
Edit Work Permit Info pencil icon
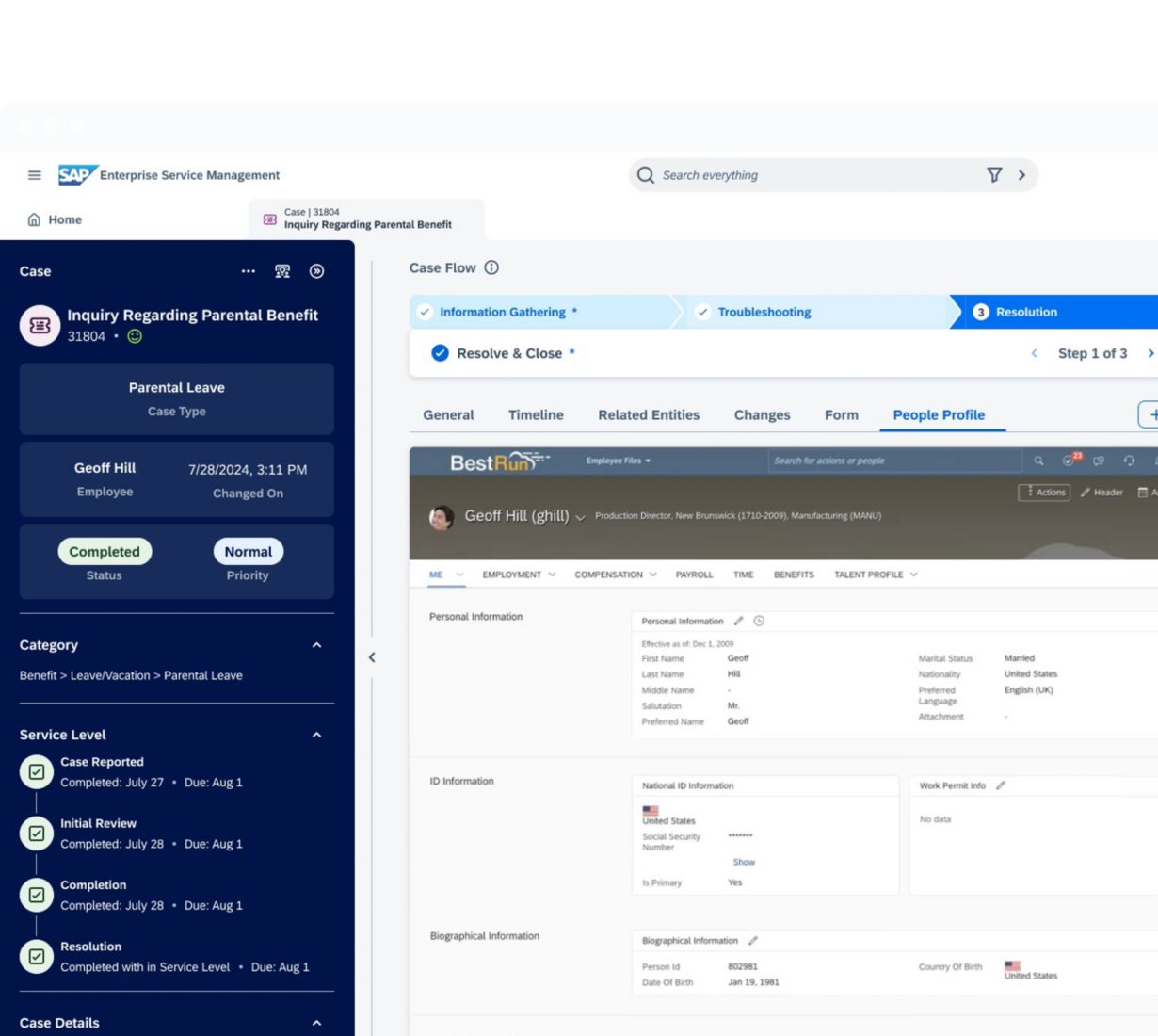coord(1001,785)
